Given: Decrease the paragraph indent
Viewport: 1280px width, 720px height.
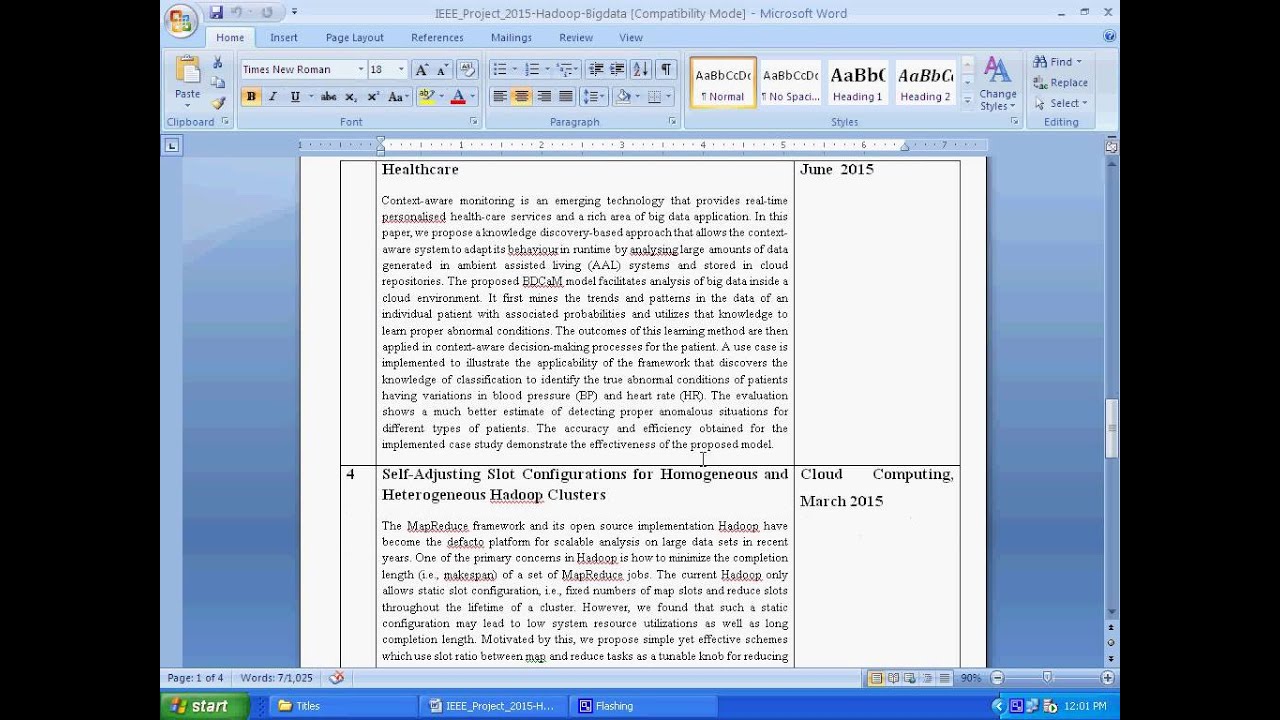Looking at the screenshot, I should [596, 70].
